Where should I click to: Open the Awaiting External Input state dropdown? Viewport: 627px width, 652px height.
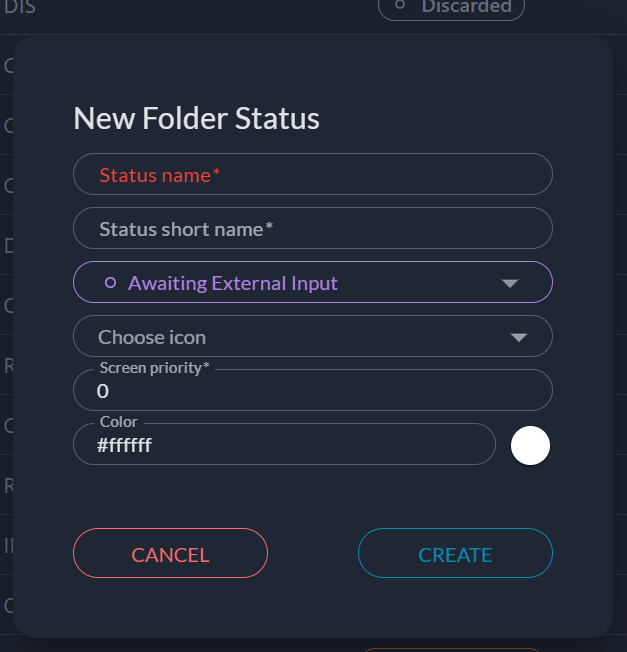tap(312, 282)
